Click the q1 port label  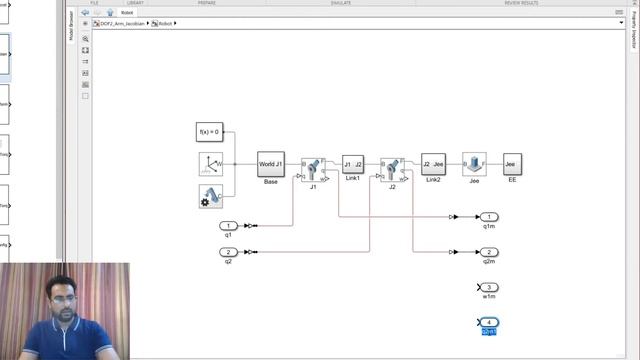(228, 235)
